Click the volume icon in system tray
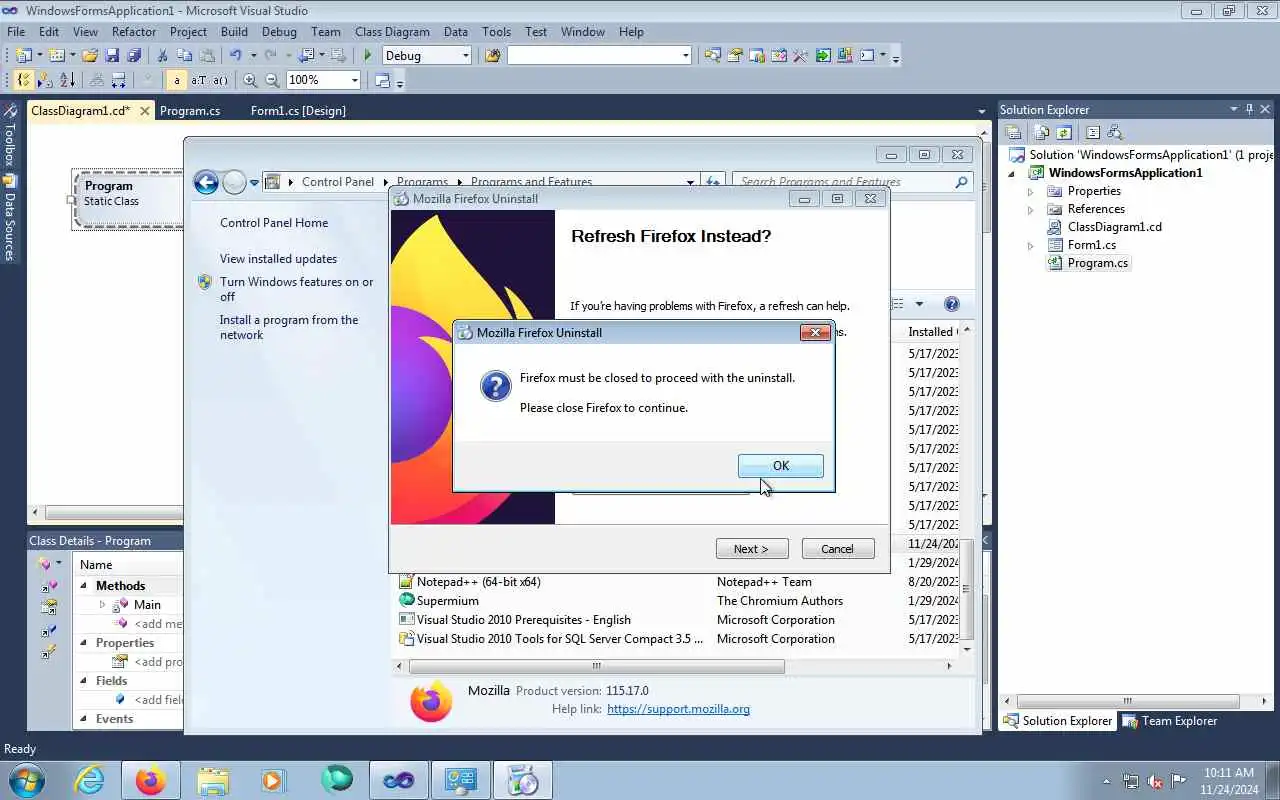 [x=1155, y=781]
